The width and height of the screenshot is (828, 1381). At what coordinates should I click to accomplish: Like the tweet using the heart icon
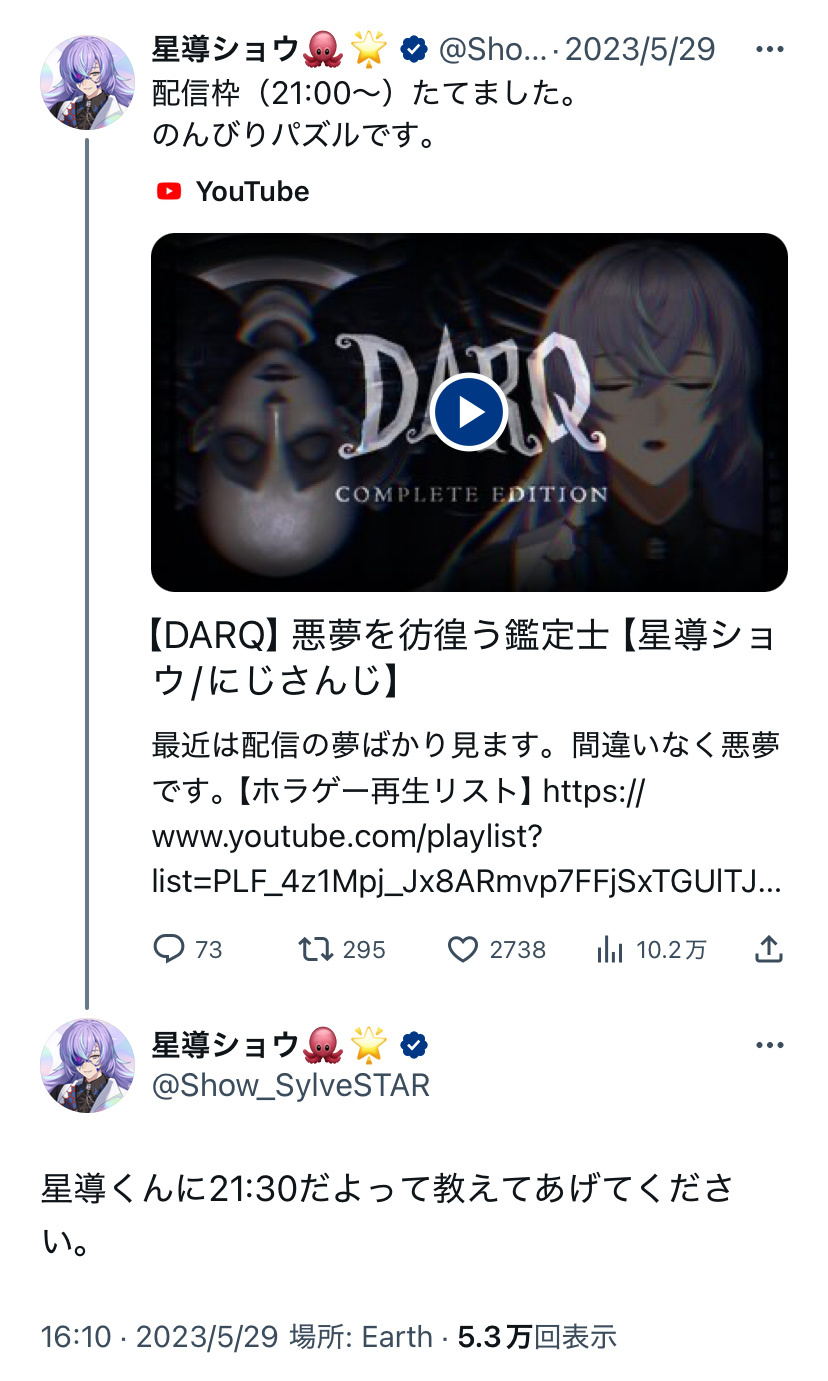pos(462,949)
